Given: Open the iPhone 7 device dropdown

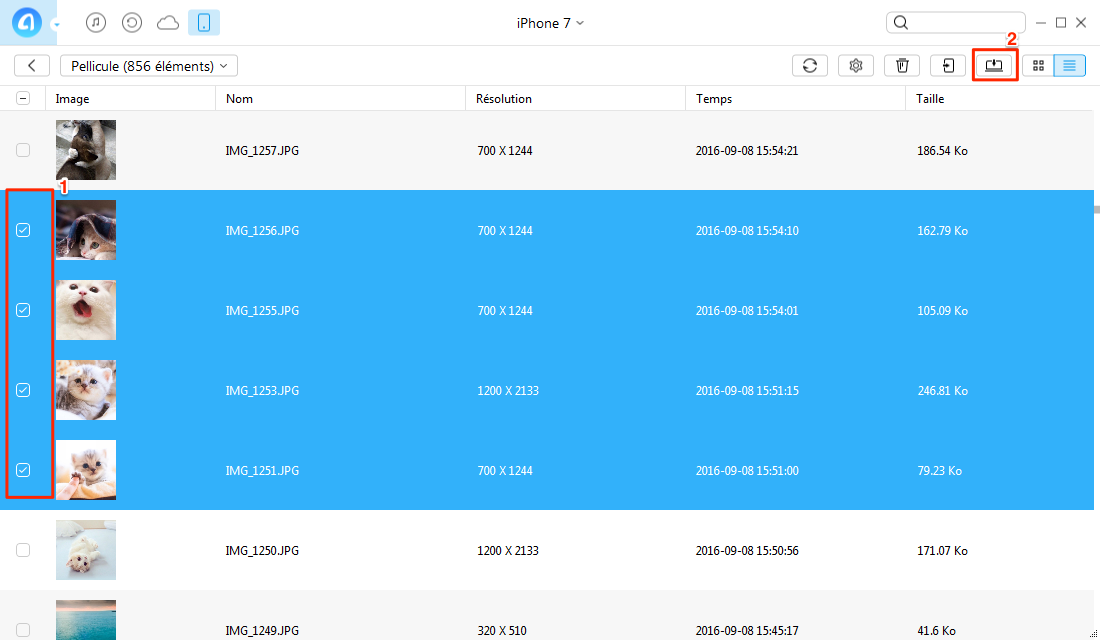Looking at the screenshot, I should coord(550,23).
